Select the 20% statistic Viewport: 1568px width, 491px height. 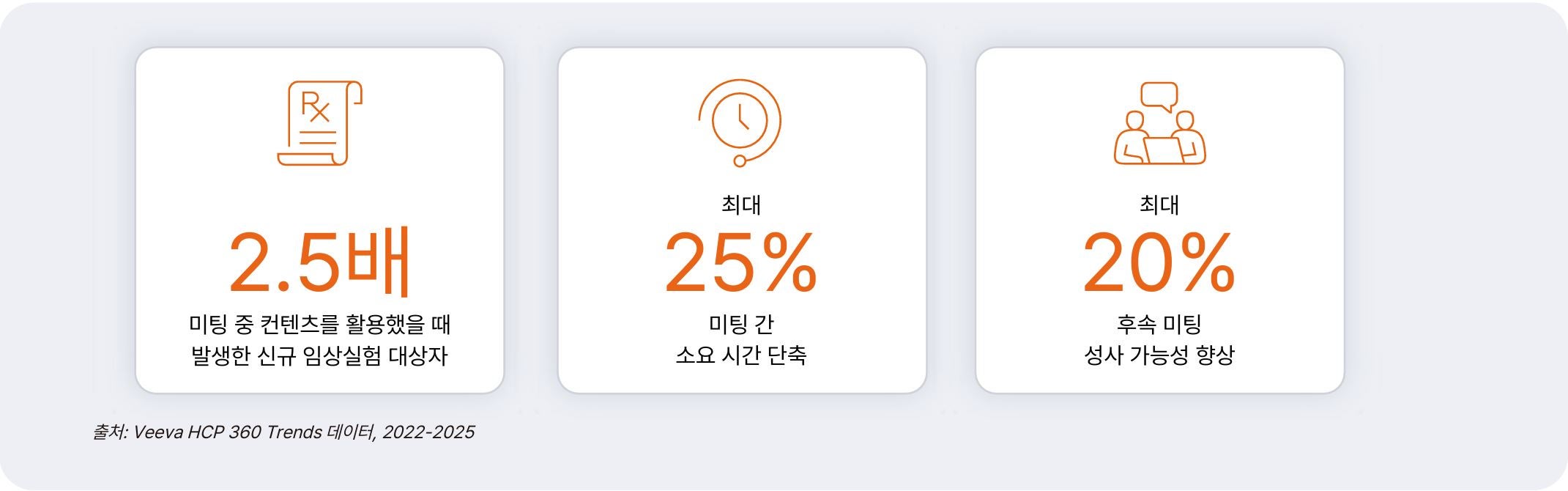tap(1159, 262)
